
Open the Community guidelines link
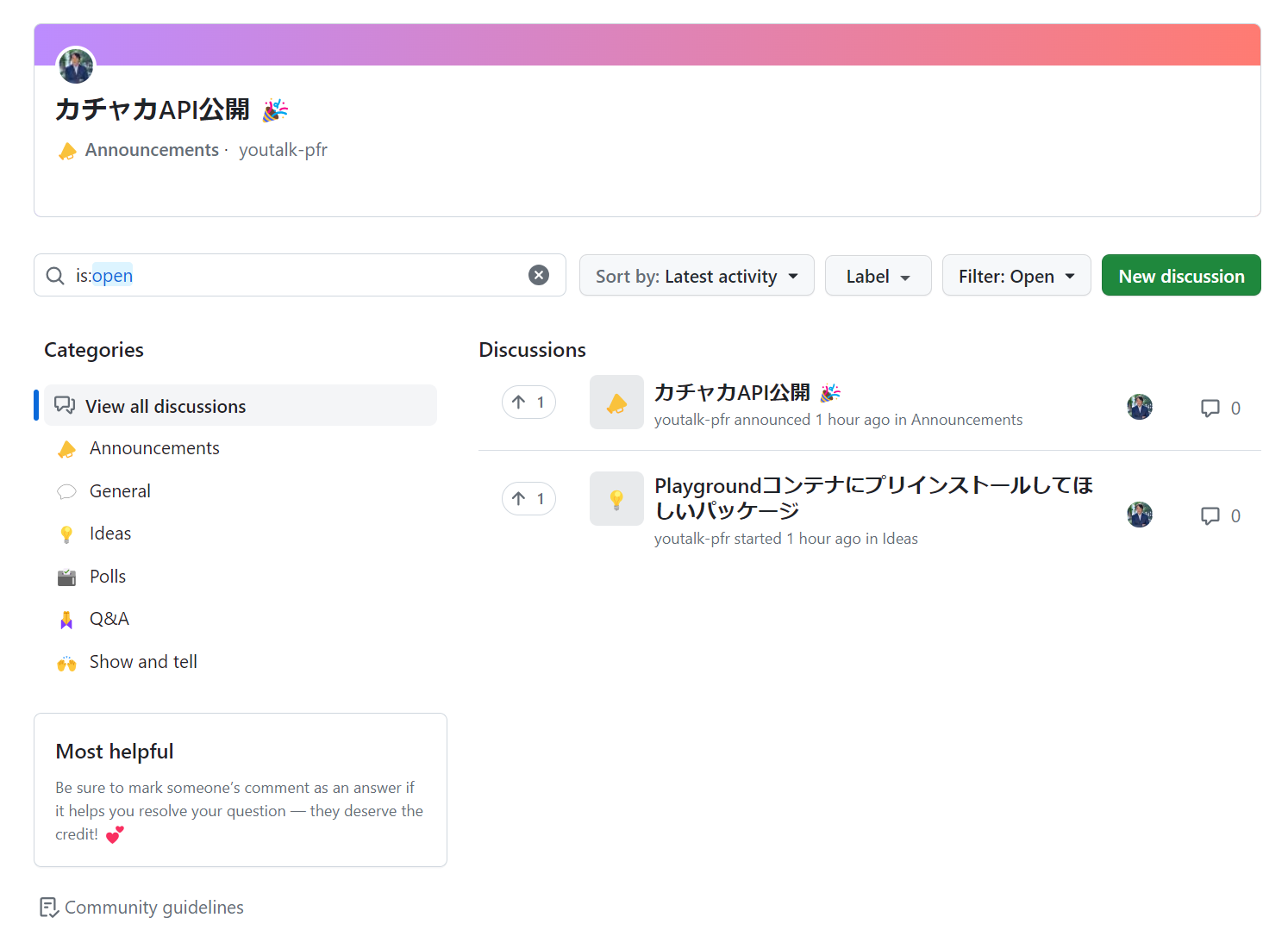tap(153, 908)
